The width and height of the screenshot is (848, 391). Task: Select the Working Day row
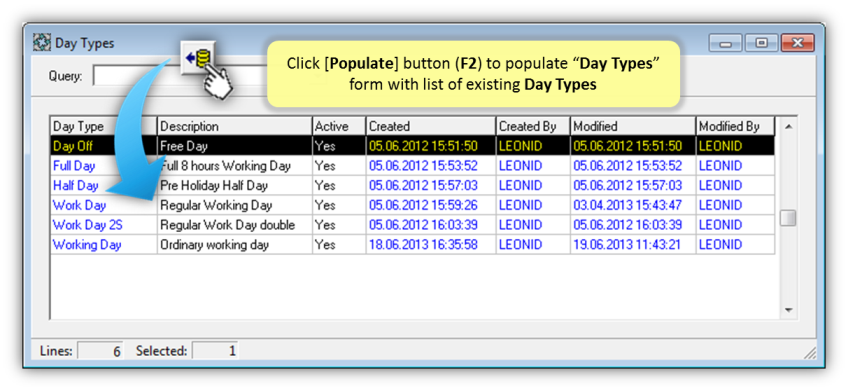(x=413, y=244)
